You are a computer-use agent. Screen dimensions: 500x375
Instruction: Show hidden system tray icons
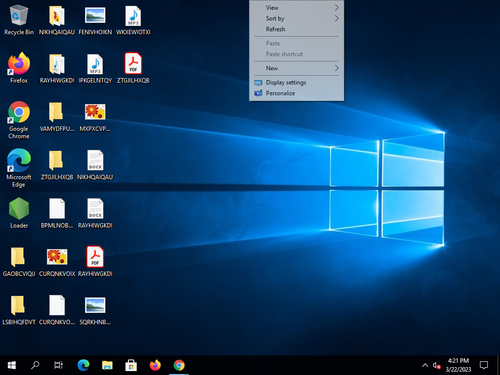[x=425, y=365]
